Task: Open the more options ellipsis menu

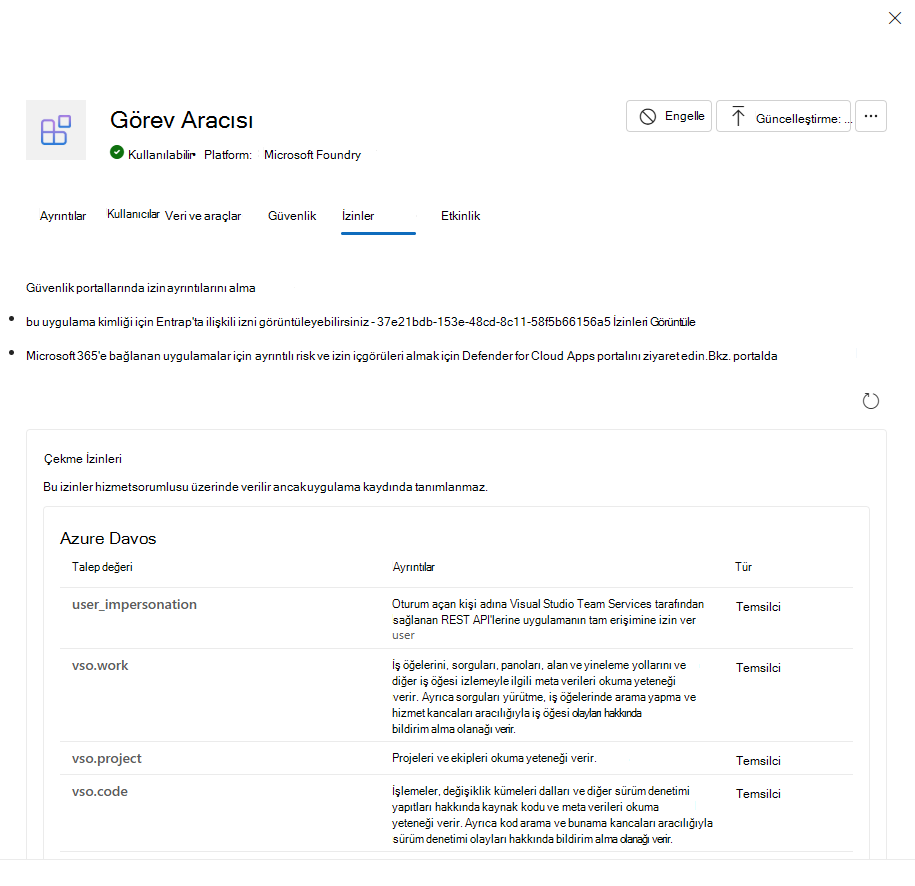Action: click(871, 116)
